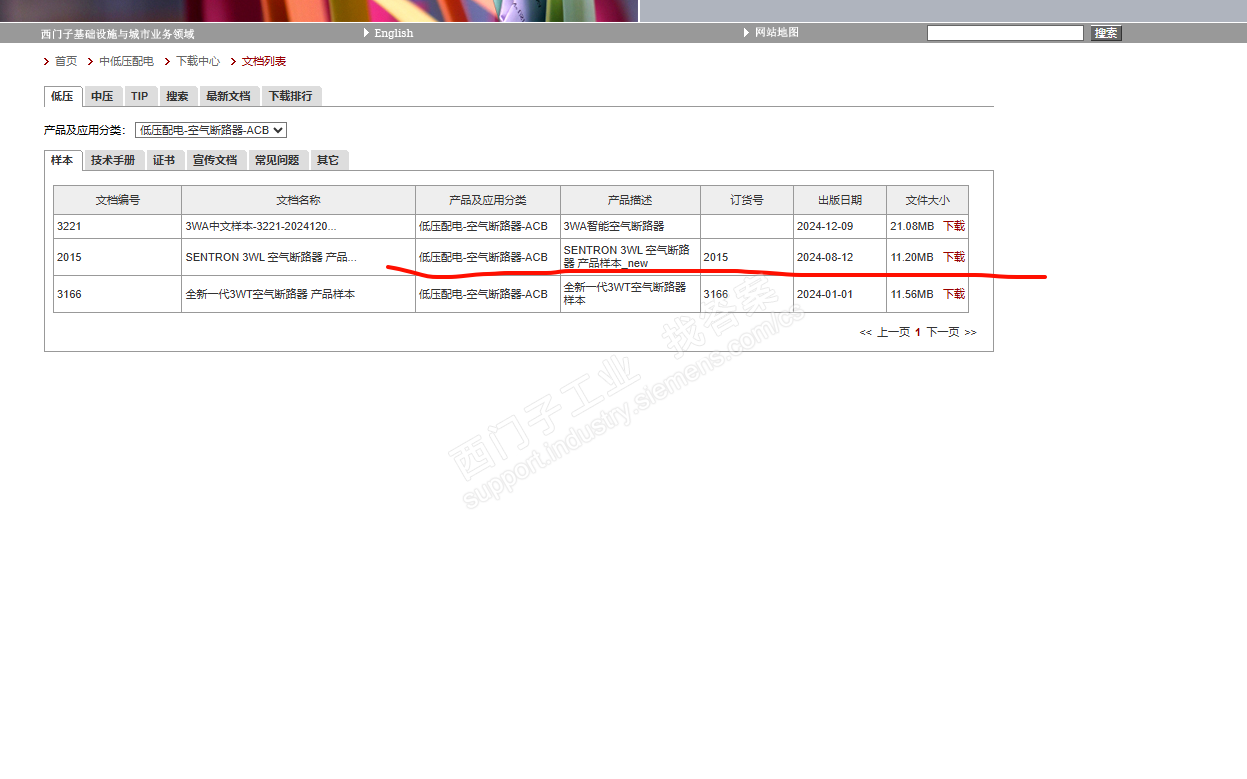
Task: Click the 订货号 column header
Action: click(747, 200)
